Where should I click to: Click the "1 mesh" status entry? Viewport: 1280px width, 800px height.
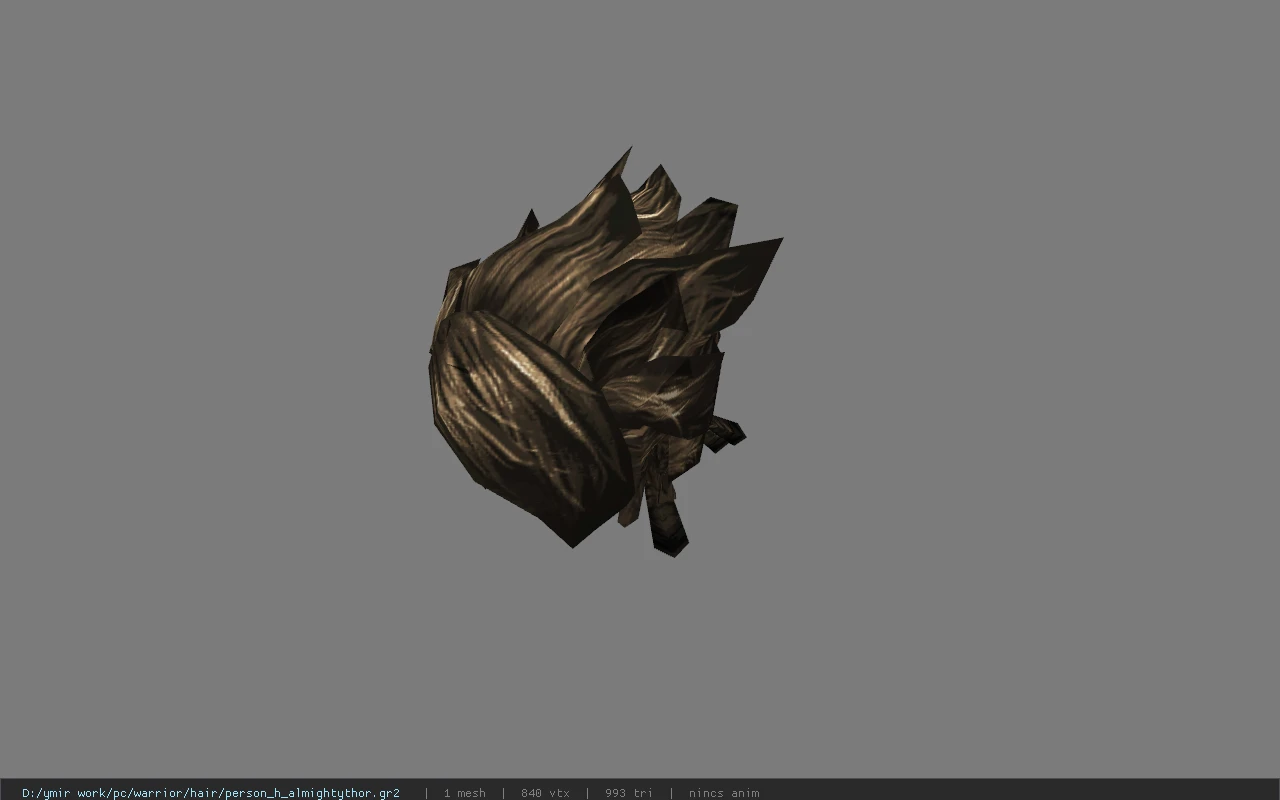pyautogui.click(x=464, y=793)
